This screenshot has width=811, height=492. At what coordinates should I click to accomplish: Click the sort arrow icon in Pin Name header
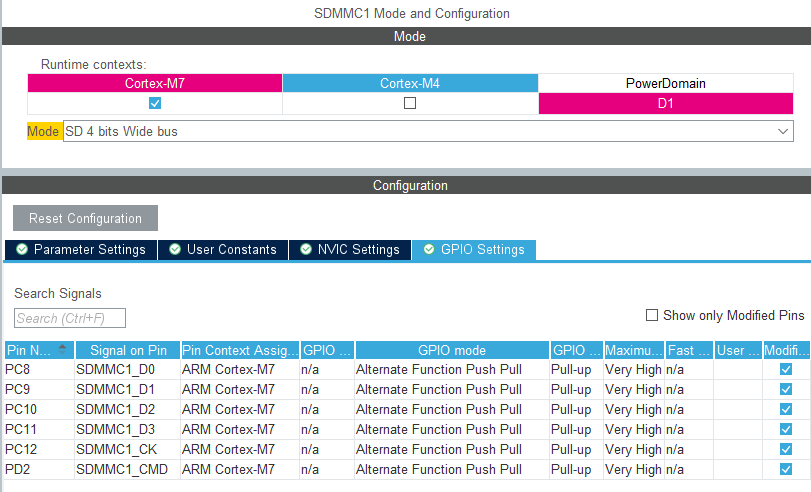[x=64, y=349]
